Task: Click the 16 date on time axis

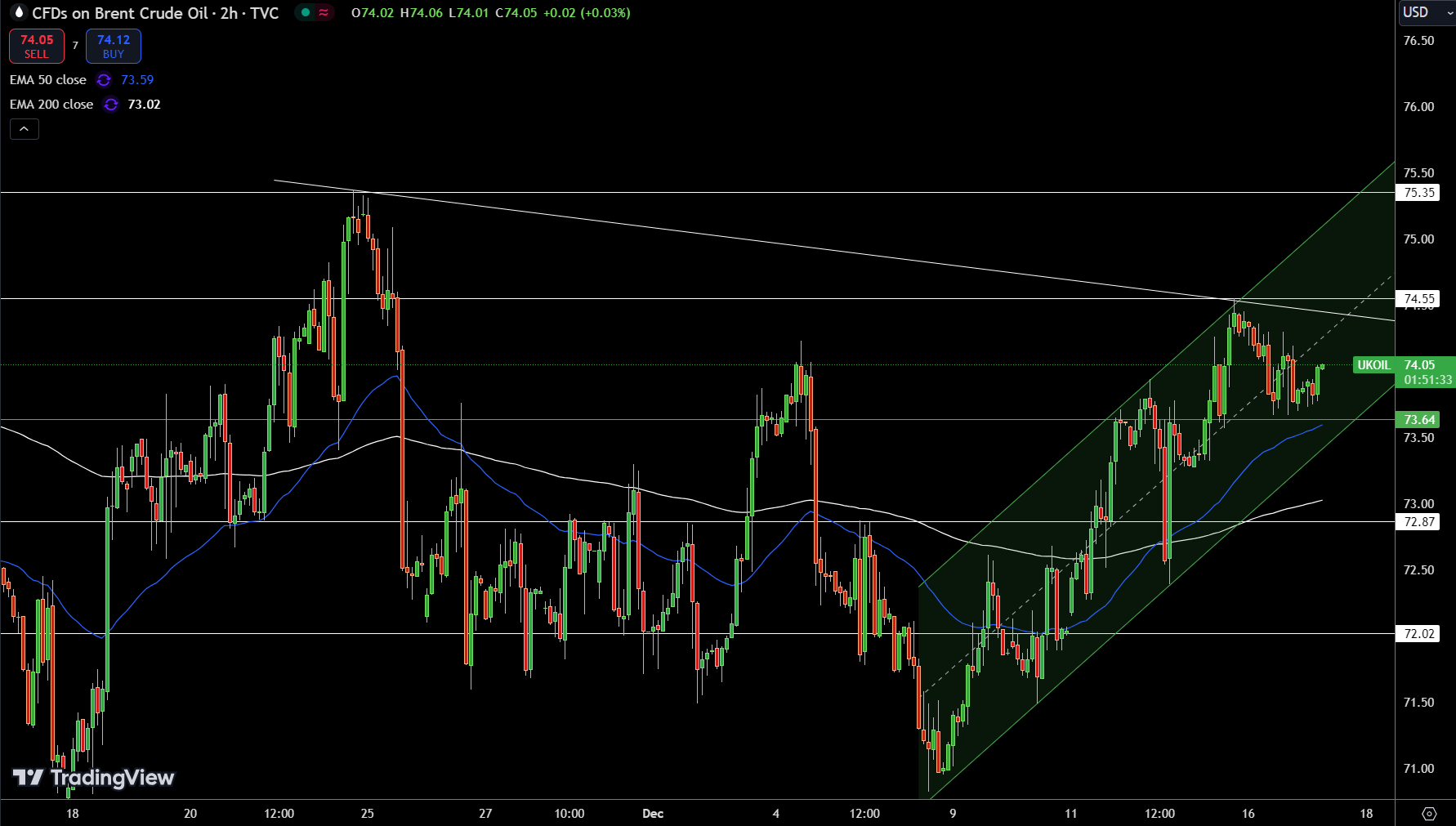Action: 1248,814
